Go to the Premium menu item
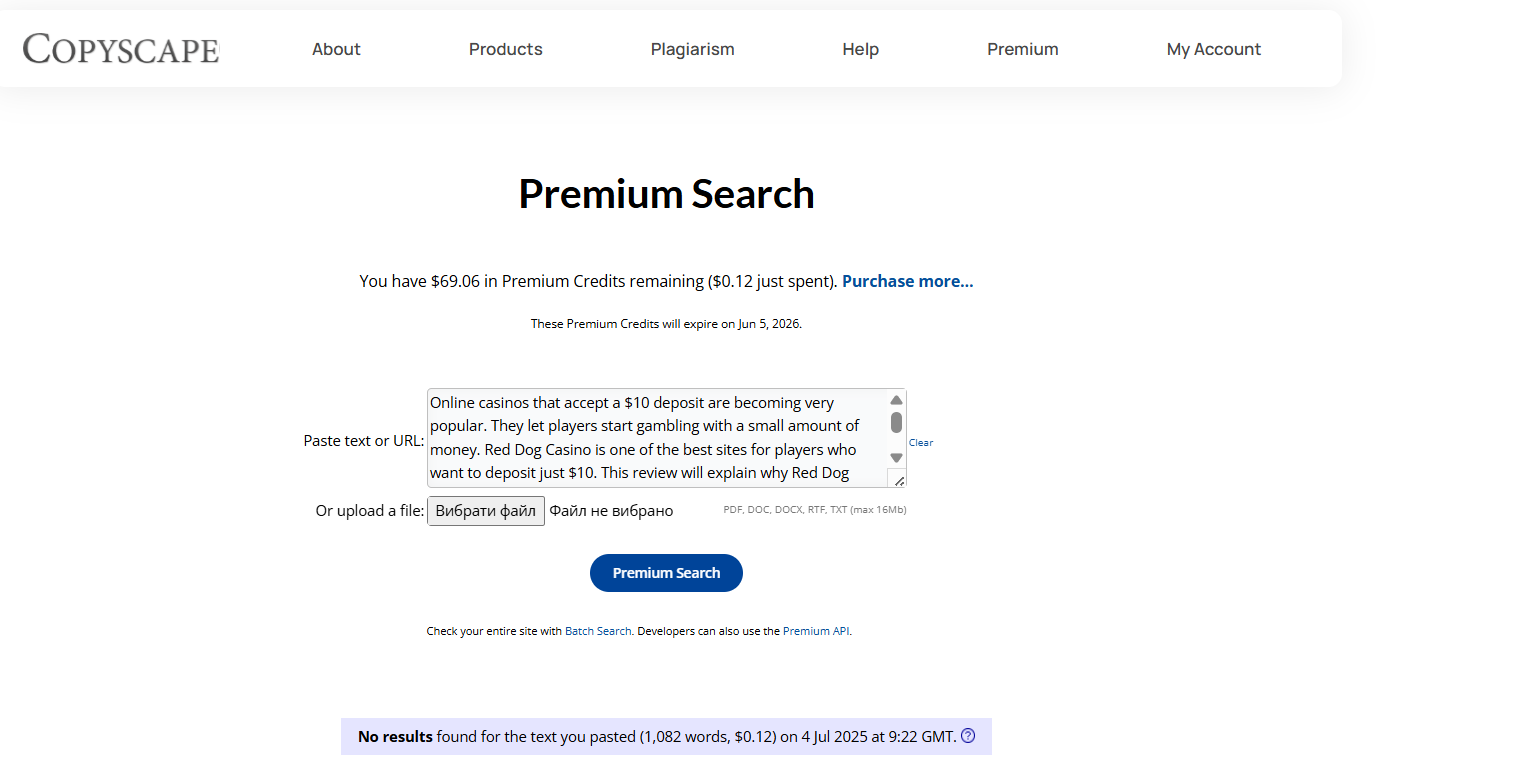The height and width of the screenshot is (784, 1517). pyautogui.click(x=1022, y=49)
